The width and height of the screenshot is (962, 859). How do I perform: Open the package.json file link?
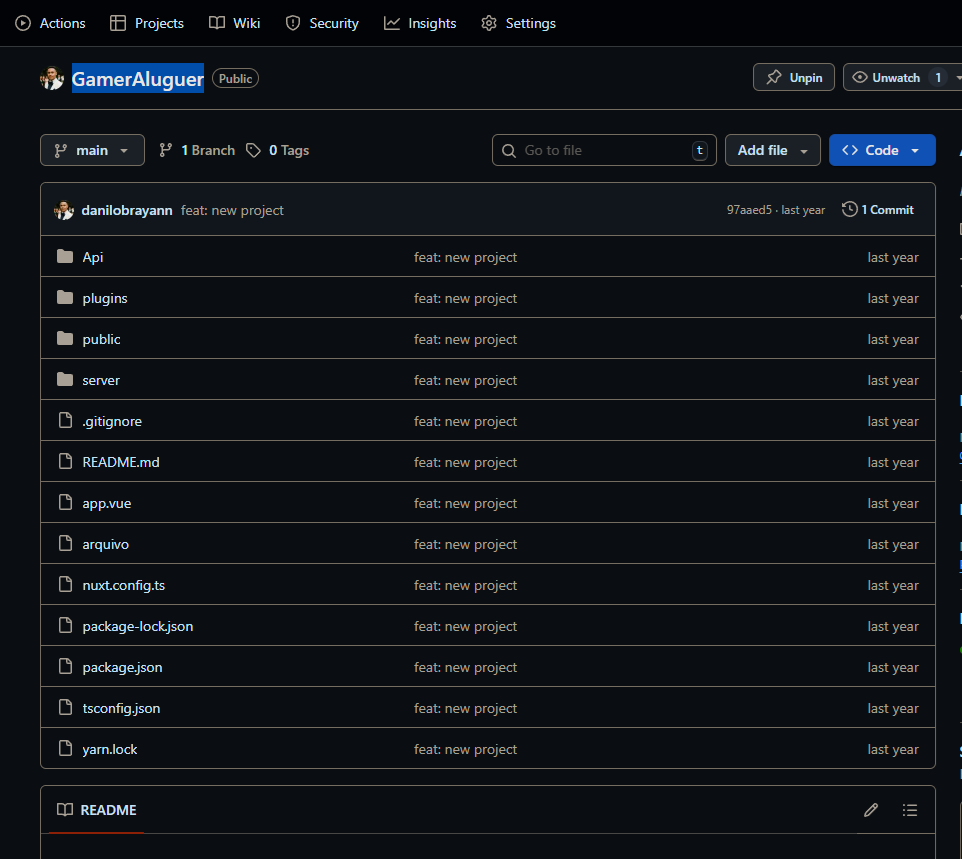pyautogui.click(x=122, y=667)
